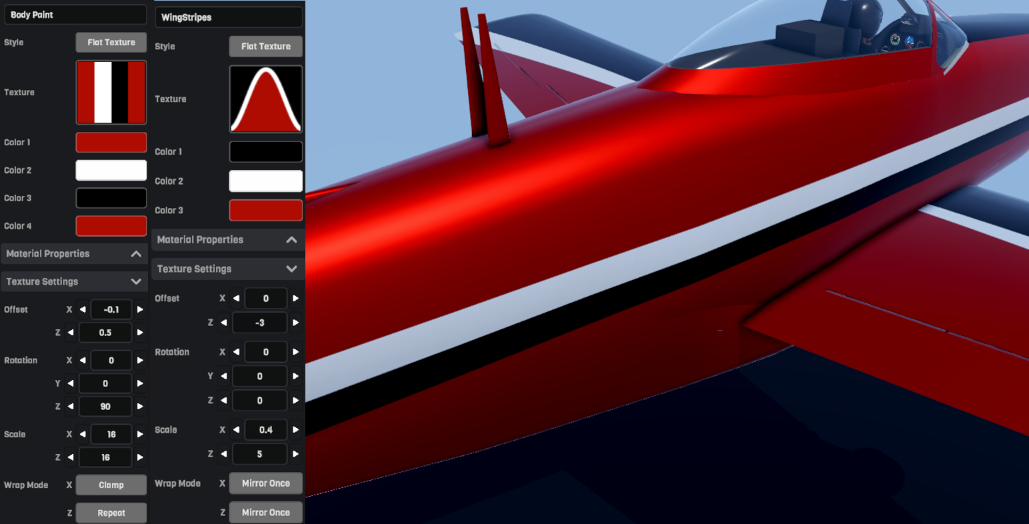Image resolution: width=1029 pixels, height=524 pixels.
Task: Increase WingStripes Scale Z value
Action: (295, 454)
